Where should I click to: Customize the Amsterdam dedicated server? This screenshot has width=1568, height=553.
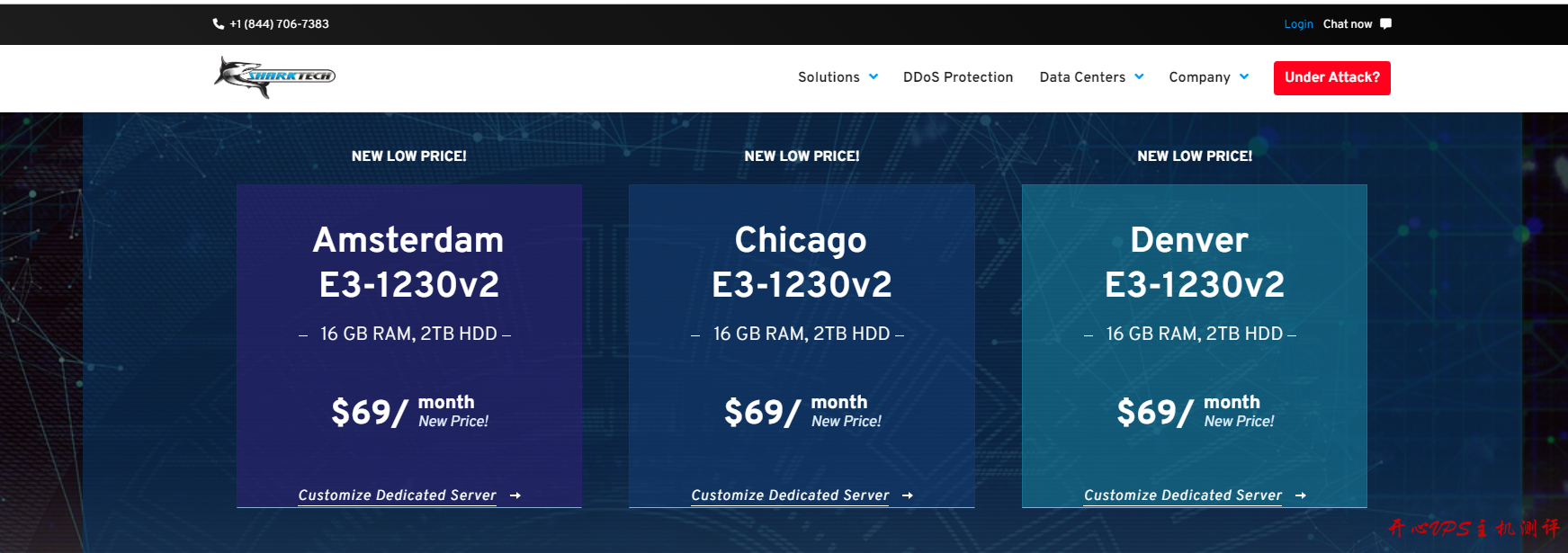click(x=397, y=495)
